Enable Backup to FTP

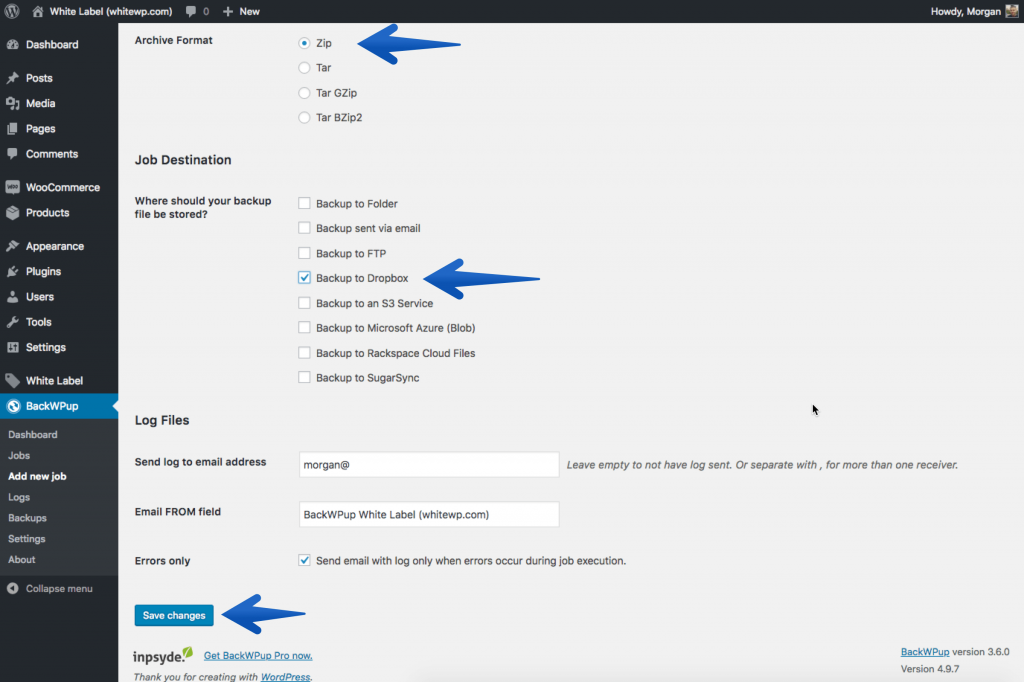click(304, 253)
